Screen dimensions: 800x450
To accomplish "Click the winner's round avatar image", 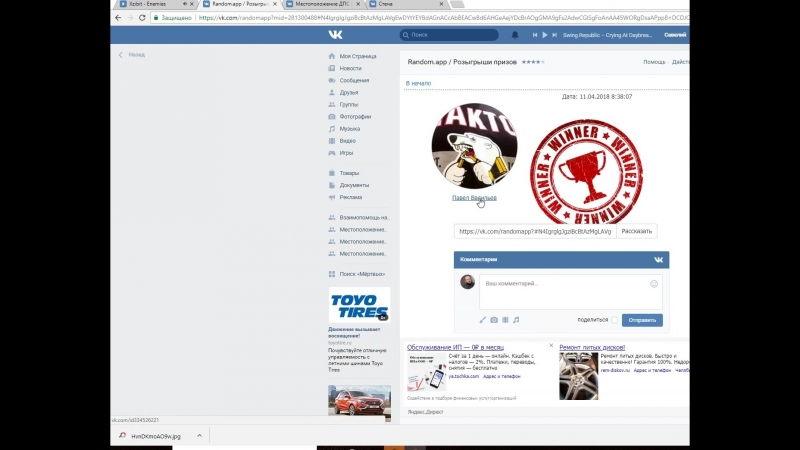I will pos(474,146).
